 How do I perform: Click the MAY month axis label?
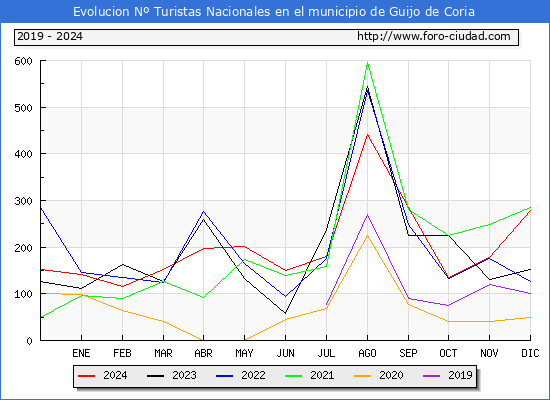click(244, 353)
